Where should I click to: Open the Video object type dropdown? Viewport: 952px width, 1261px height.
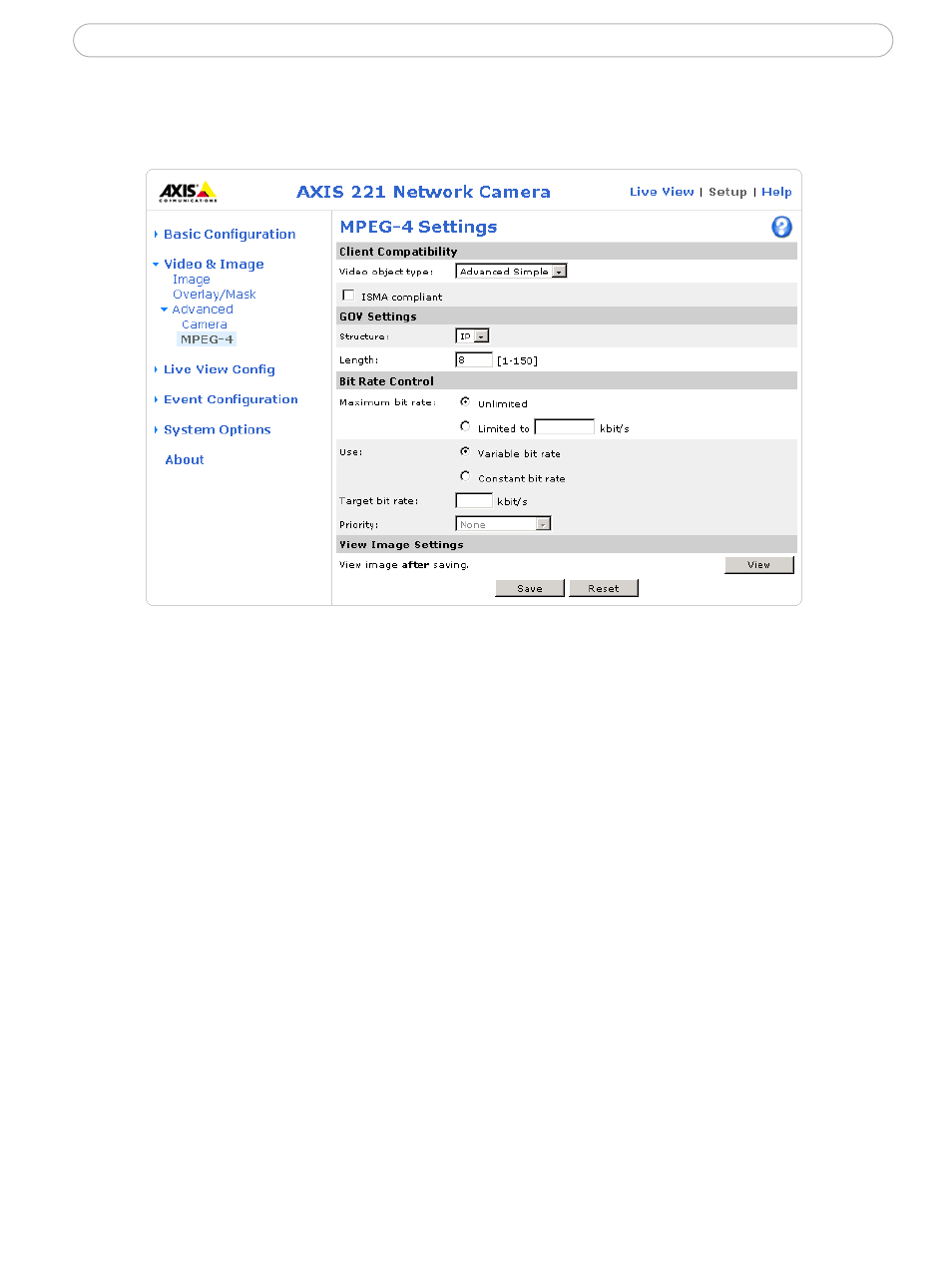point(511,272)
